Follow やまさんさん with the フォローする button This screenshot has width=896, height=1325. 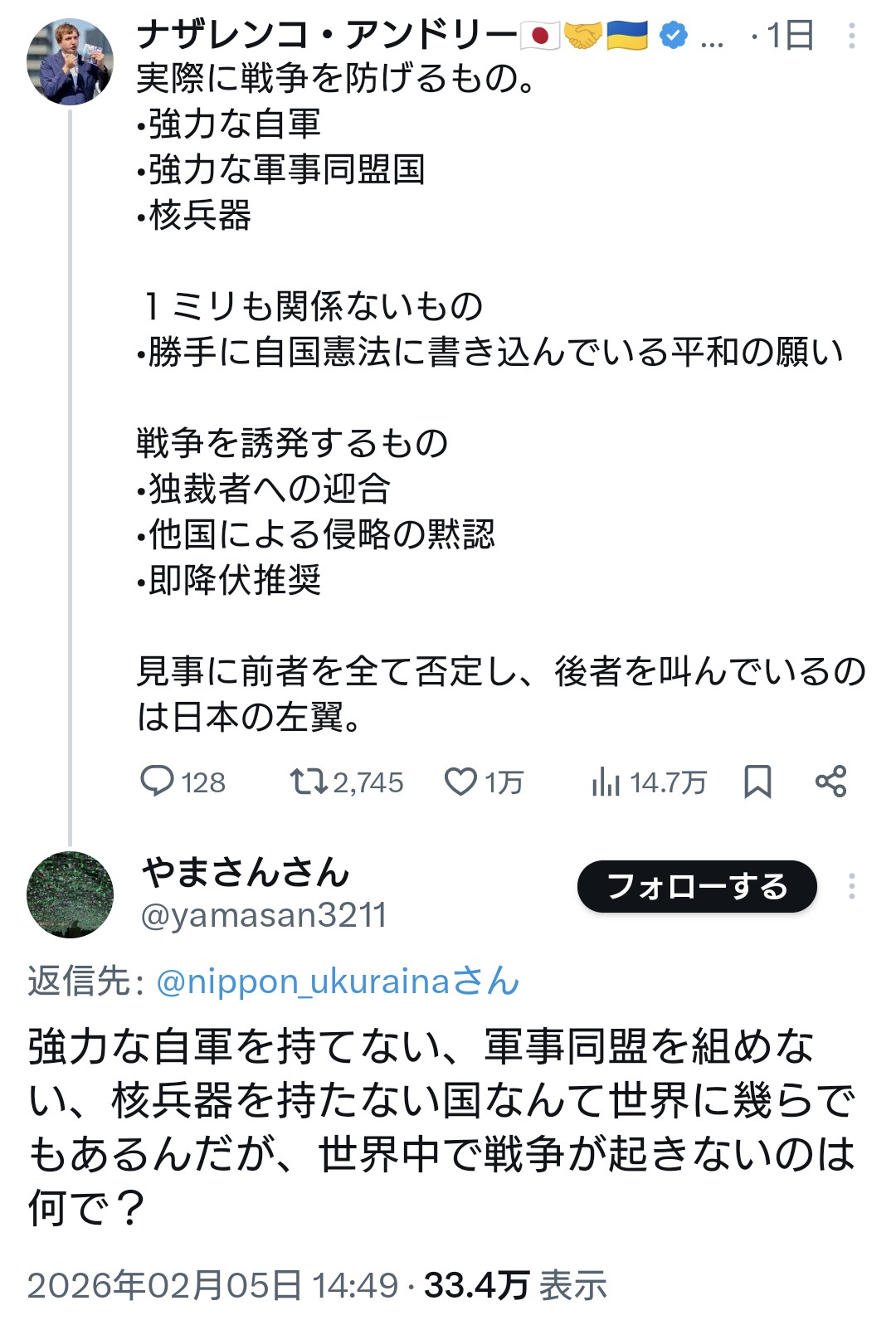(697, 886)
